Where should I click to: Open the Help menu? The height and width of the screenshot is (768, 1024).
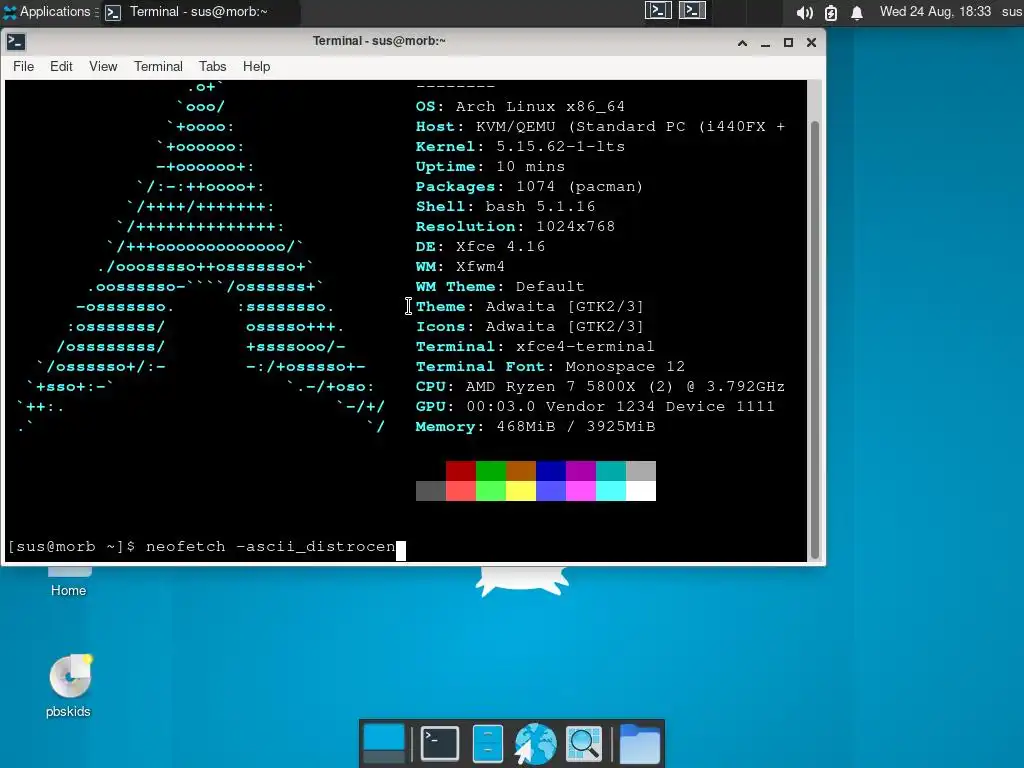[x=256, y=67]
